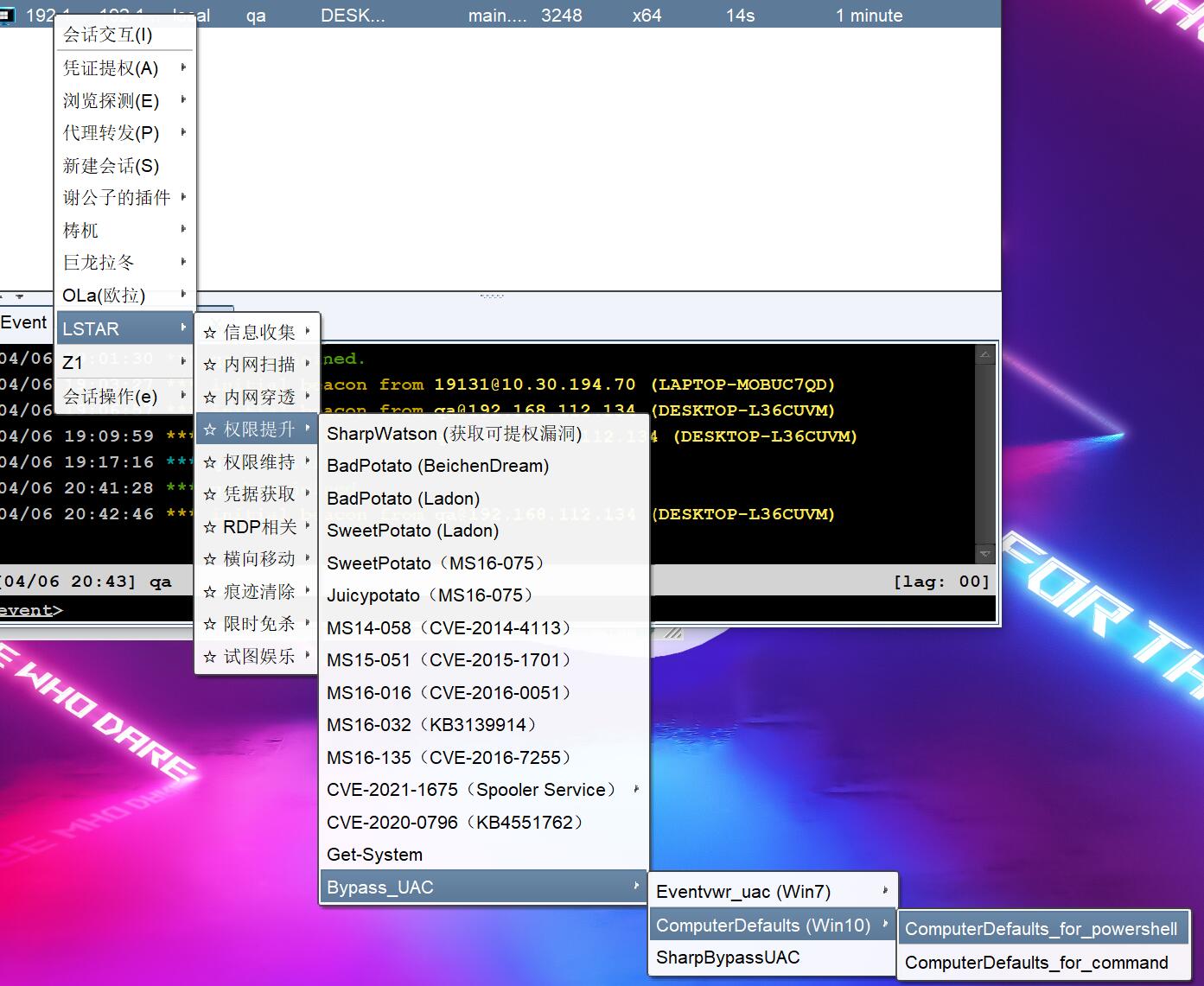Select MS16-135 (CVE-2016-7255) exploit
Screen dimensions: 1204x986
pyautogui.click(x=484, y=757)
